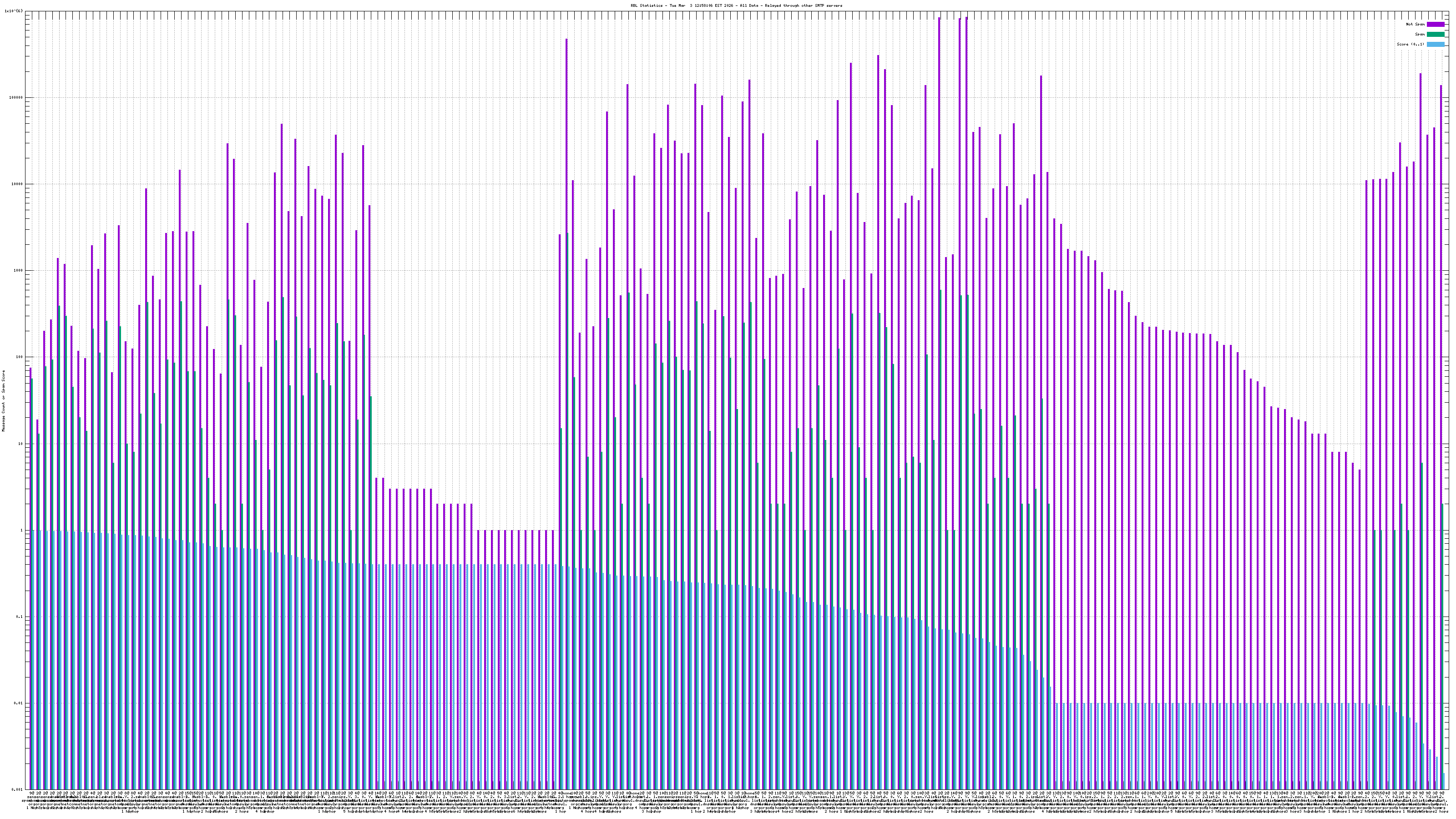Click the 100 y-axis tick label

click(x=19, y=357)
